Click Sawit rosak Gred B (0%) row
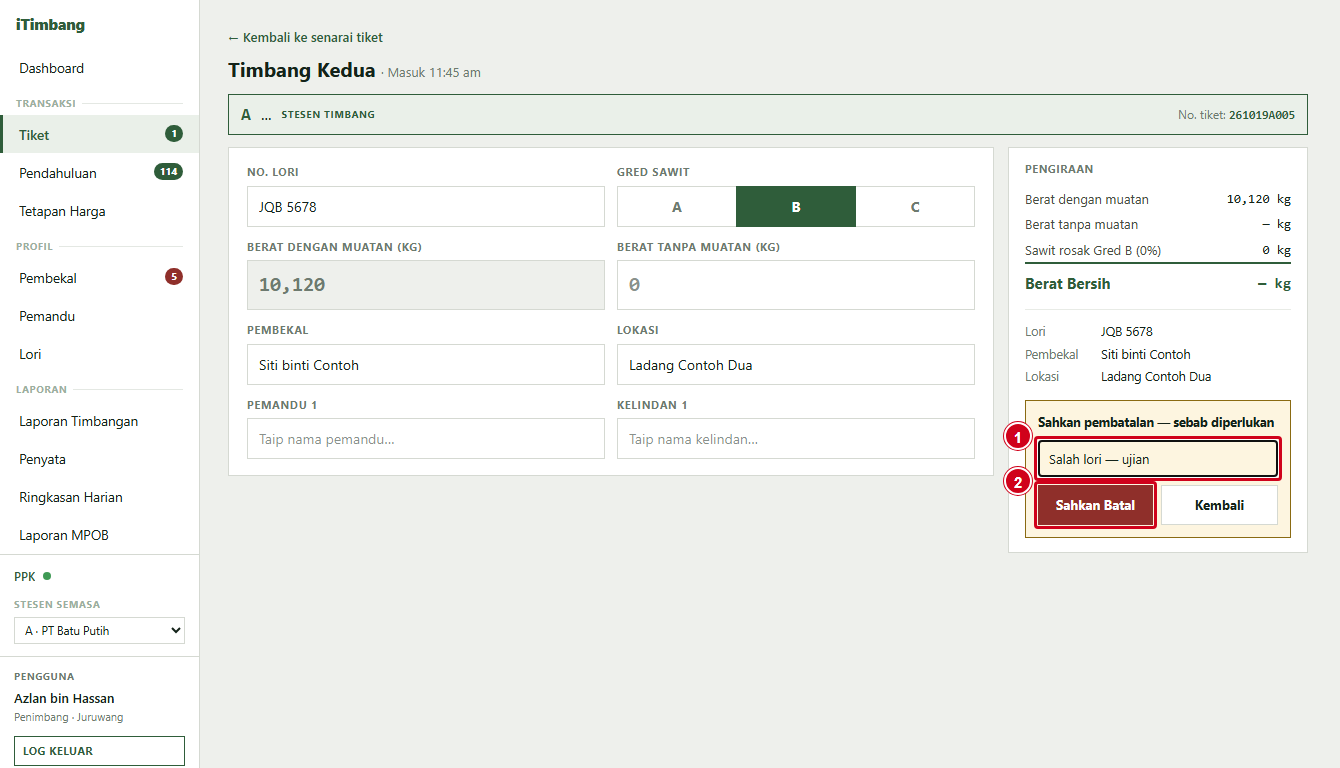The height and width of the screenshot is (768, 1340). [x=1158, y=250]
